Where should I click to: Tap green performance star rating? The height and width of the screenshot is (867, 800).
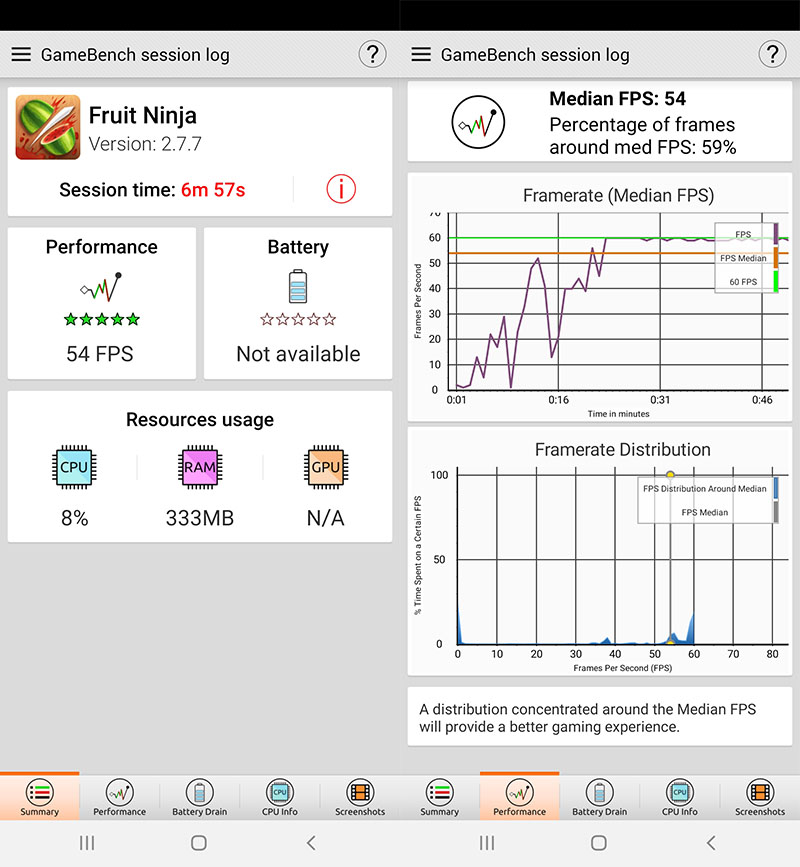102,319
